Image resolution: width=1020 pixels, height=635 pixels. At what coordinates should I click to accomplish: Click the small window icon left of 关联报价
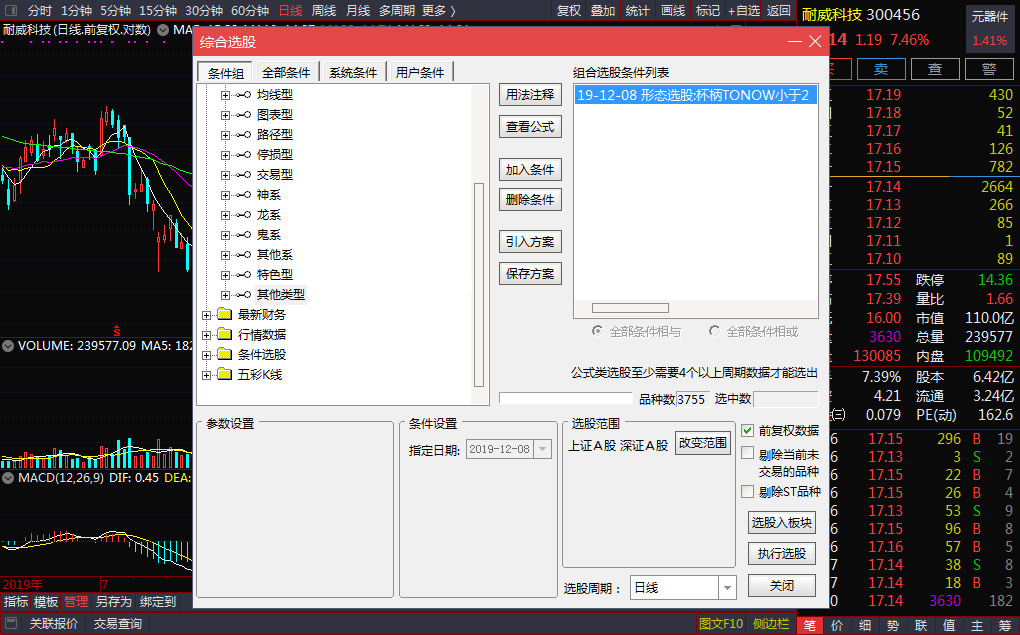pos(10,624)
